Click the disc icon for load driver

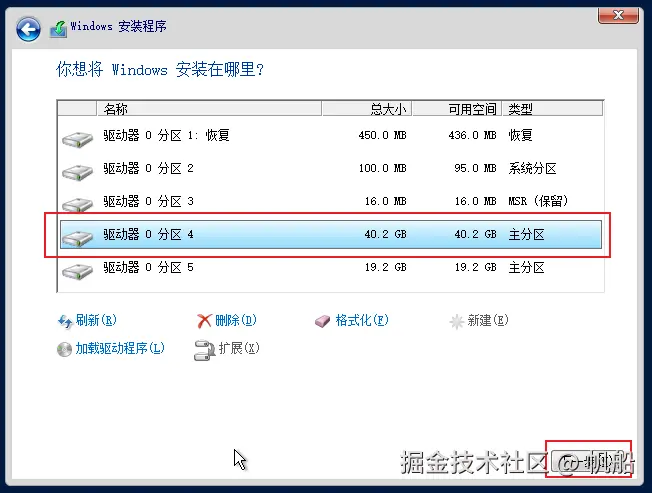point(64,349)
